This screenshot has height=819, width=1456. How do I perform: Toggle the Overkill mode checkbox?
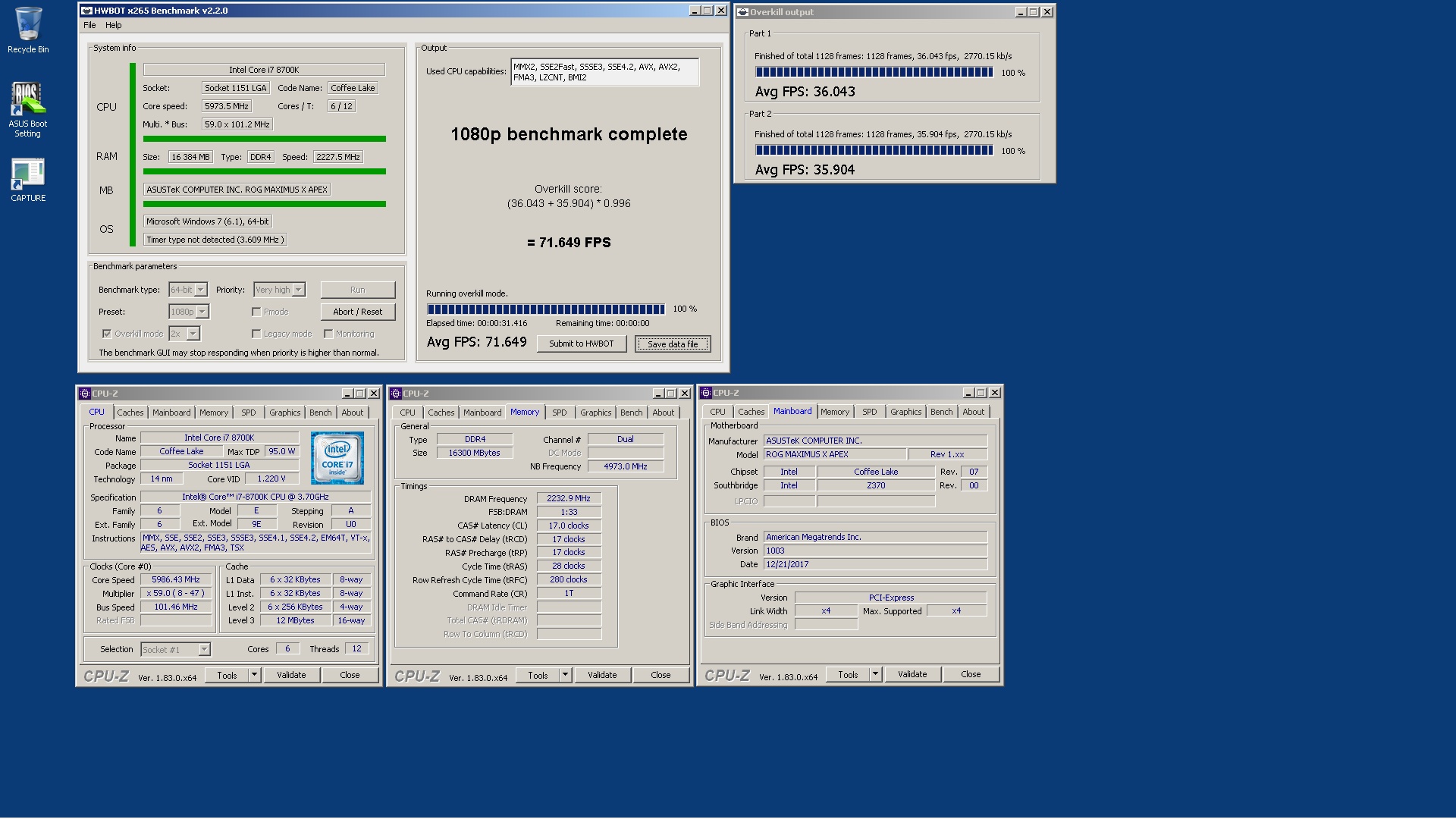pos(107,334)
